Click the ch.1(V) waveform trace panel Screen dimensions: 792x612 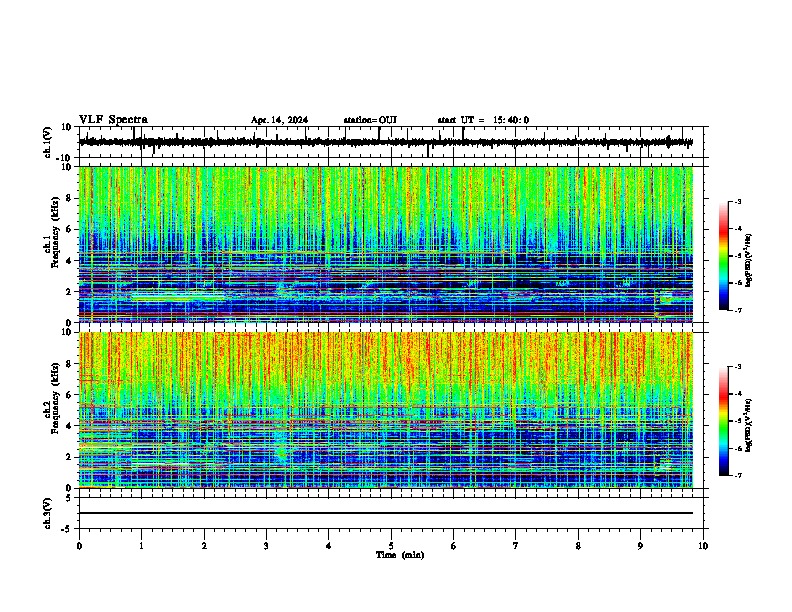tap(390, 142)
